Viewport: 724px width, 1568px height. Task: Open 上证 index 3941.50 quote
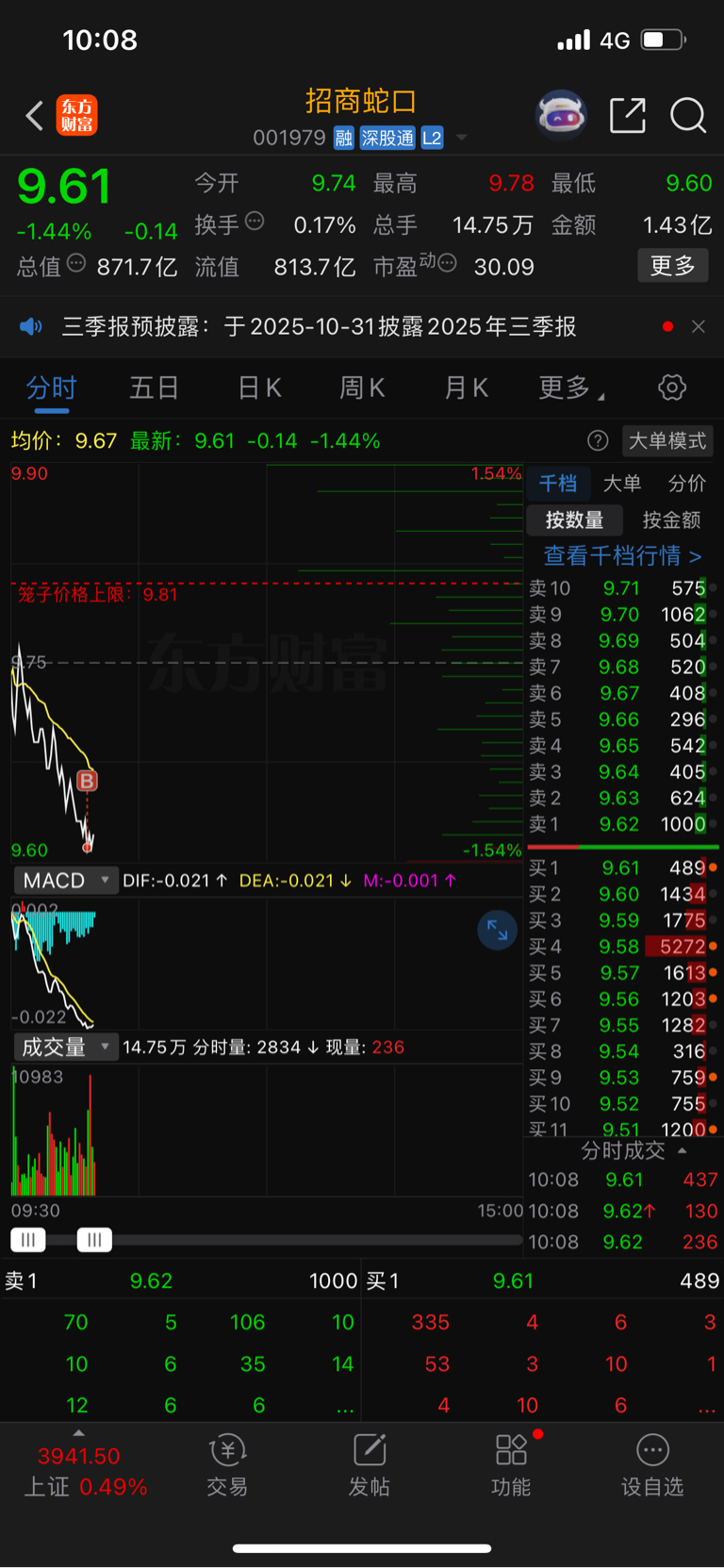(85, 1471)
